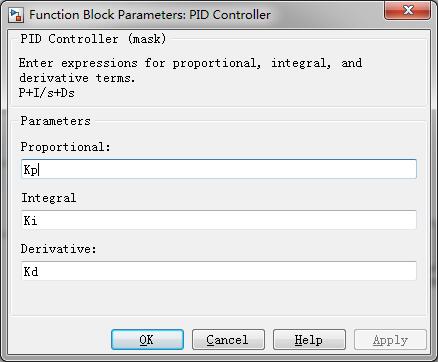Click the dialog title bar text
Image resolution: width=438 pixels, height=362 pixels.
(x=150, y=15)
